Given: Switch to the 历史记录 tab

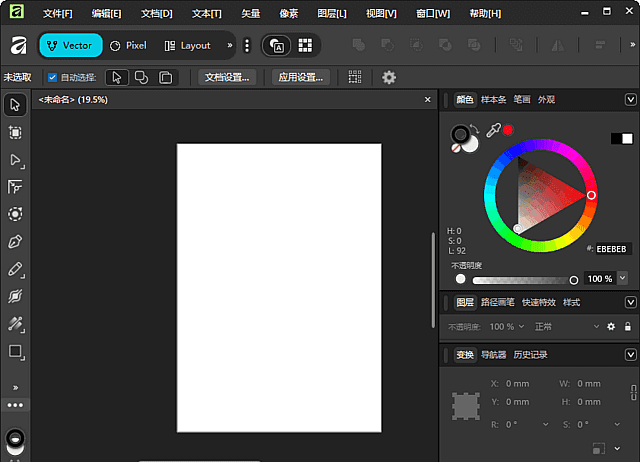Looking at the screenshot, I should click(530, 355).
